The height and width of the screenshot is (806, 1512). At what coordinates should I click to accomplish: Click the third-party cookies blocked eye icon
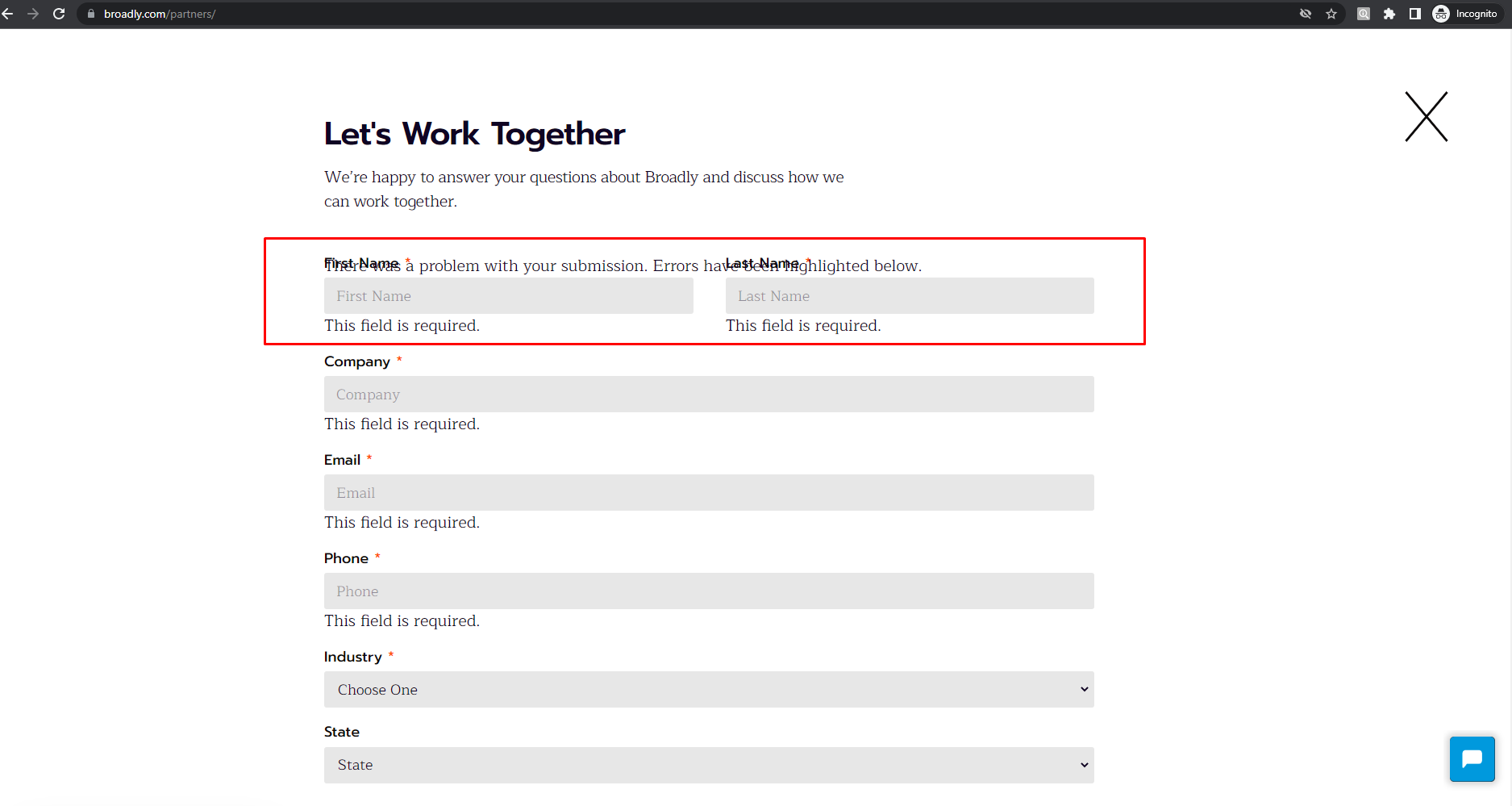point(1306,14)
